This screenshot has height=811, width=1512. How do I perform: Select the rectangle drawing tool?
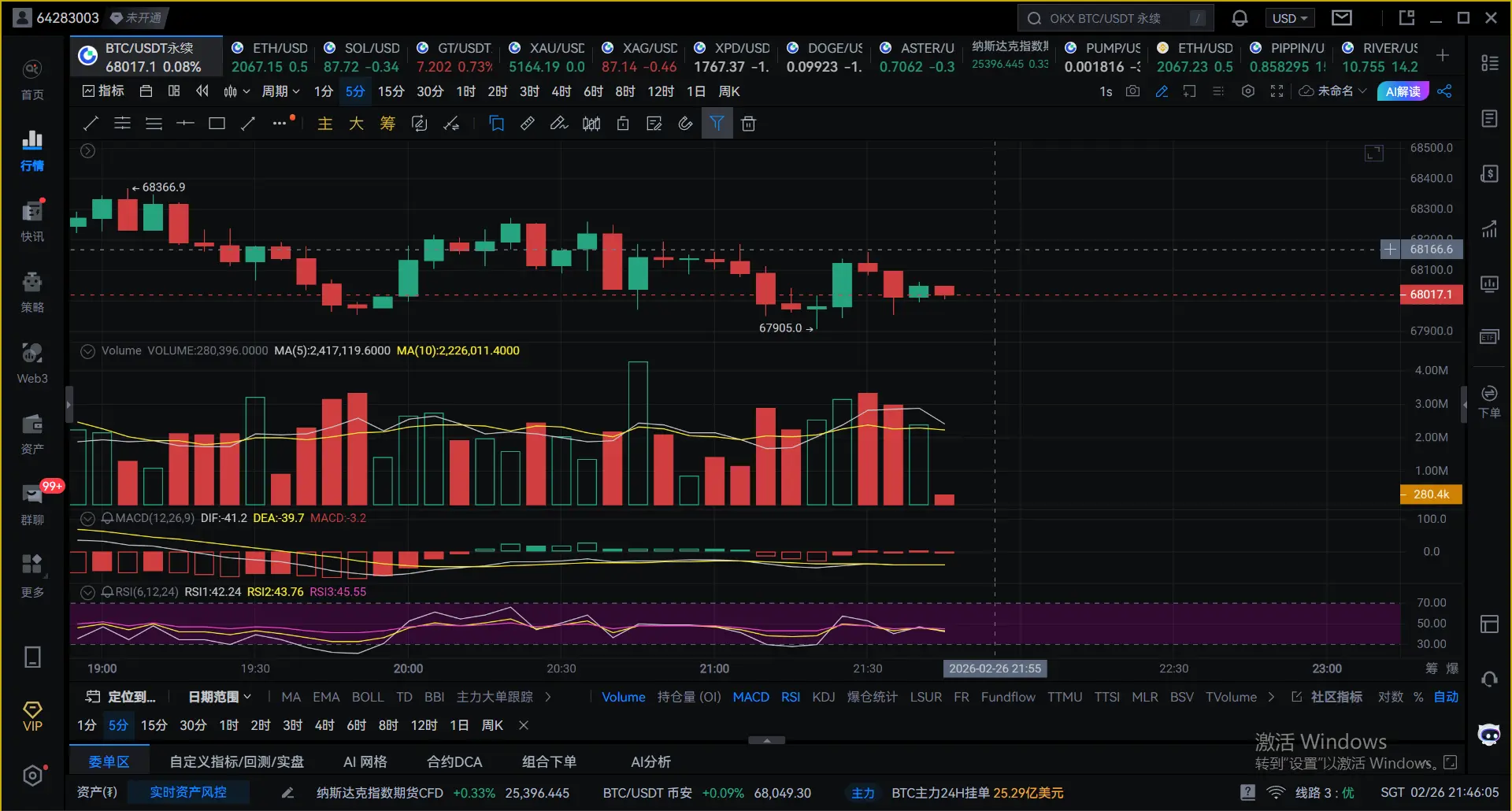coord(217,124)
